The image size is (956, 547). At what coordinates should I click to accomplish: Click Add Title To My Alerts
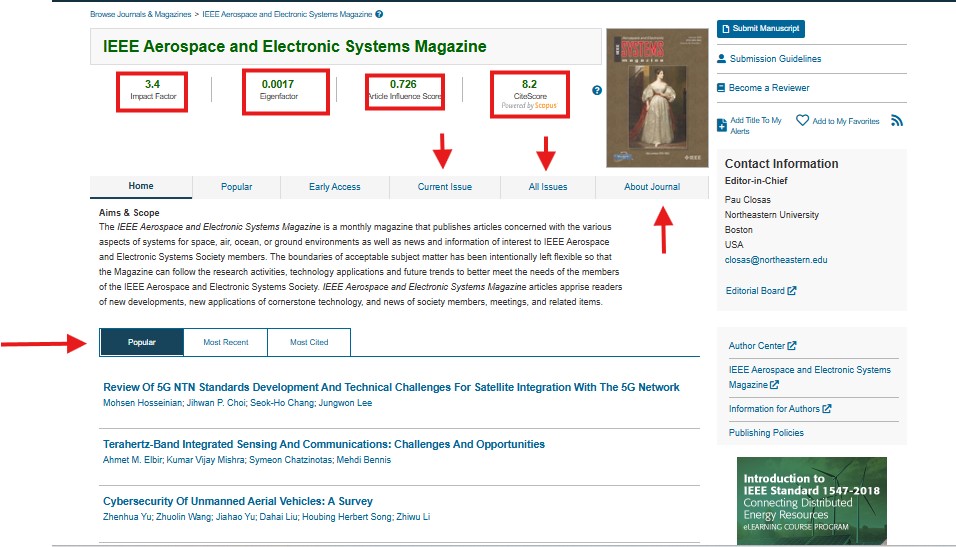point(756,126)
